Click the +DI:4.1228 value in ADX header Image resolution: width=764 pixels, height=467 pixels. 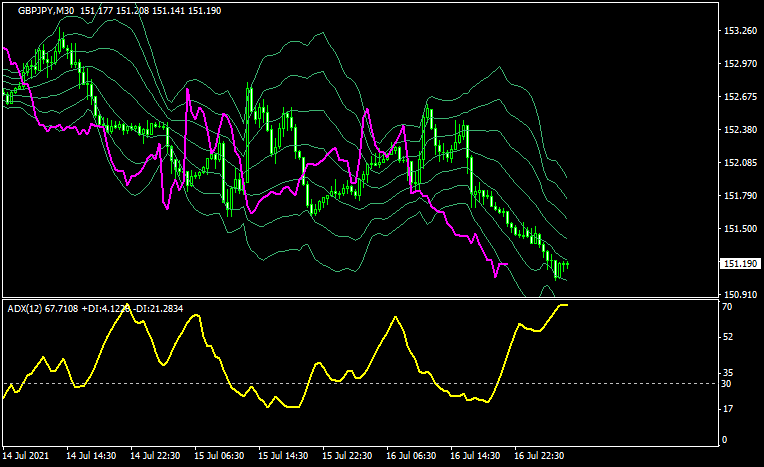coord(106,309)
